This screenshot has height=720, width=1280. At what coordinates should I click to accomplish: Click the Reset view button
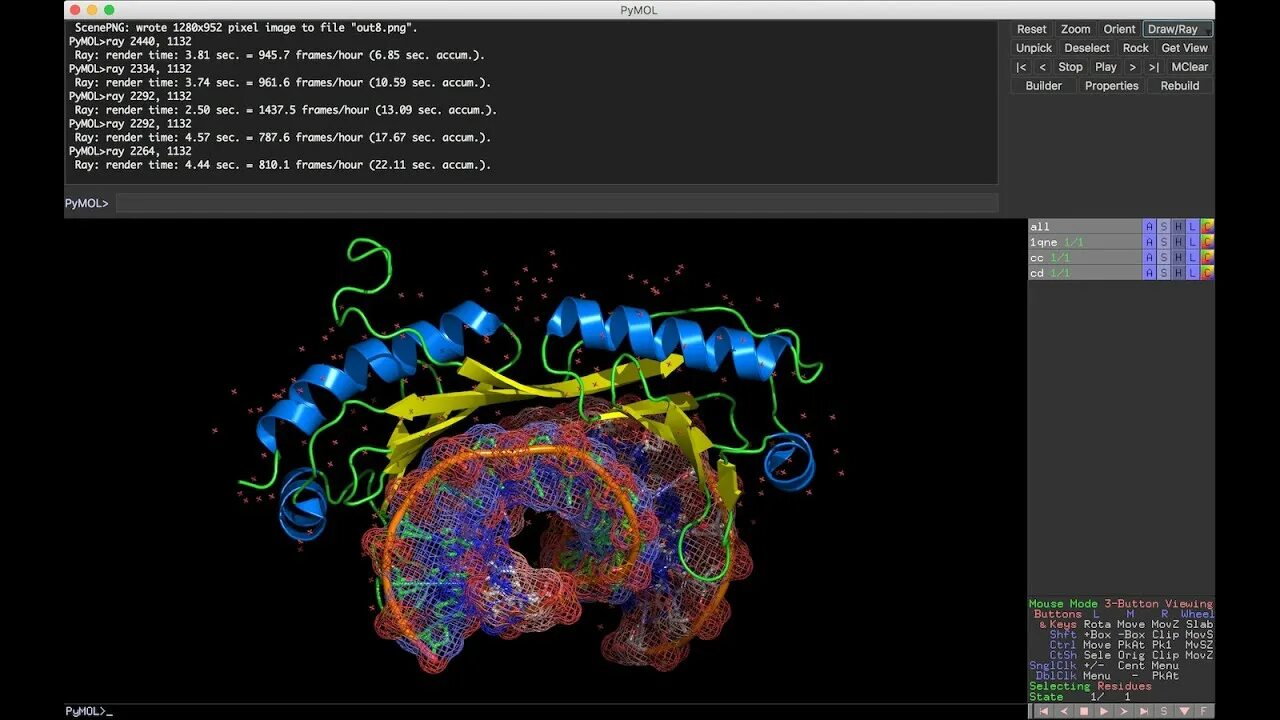coord(1032,29)
